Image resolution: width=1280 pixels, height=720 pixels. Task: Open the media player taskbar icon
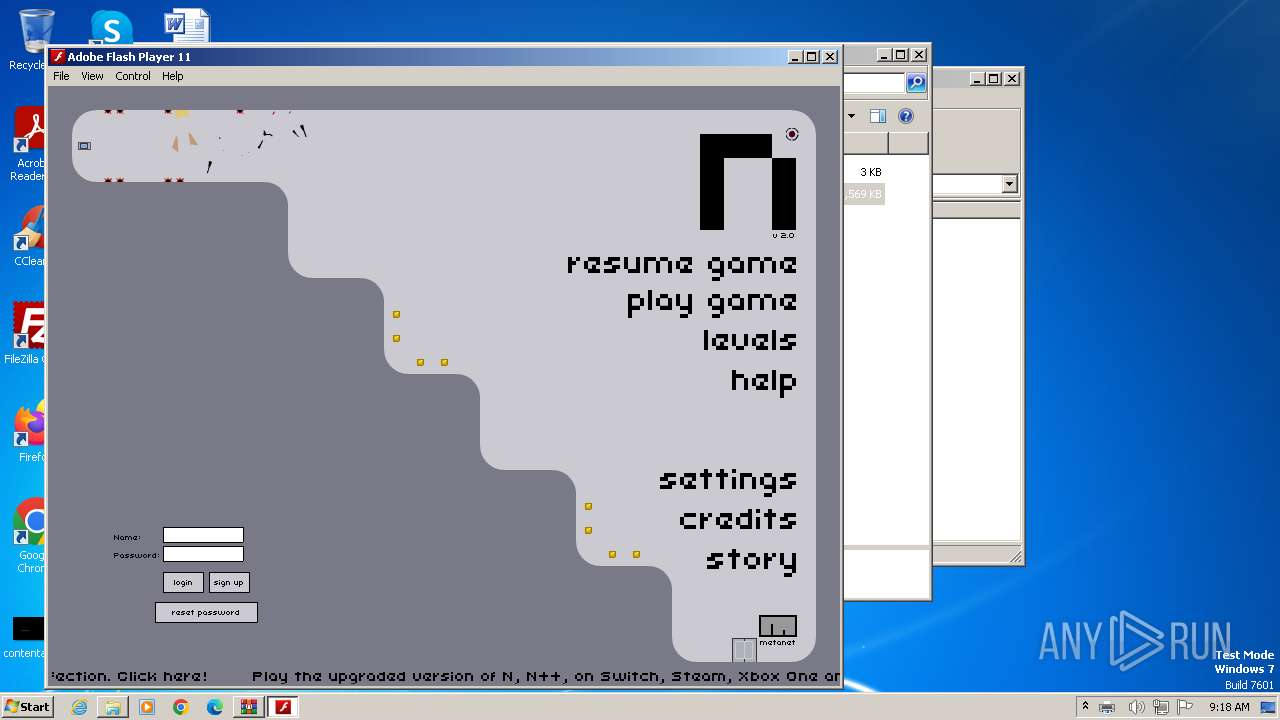click(x=147, y=707)
